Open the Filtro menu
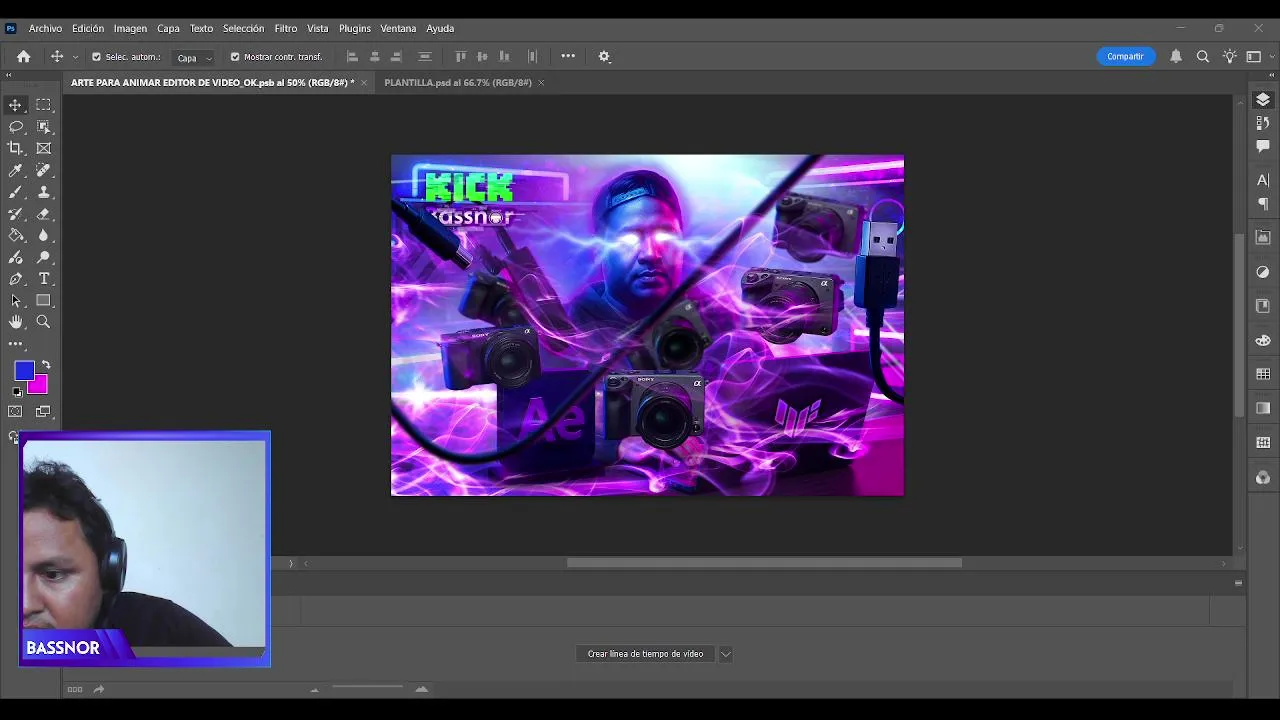The height and width of the screenshot is (720, 1280). pyautogui.click(x=286, y=28)
